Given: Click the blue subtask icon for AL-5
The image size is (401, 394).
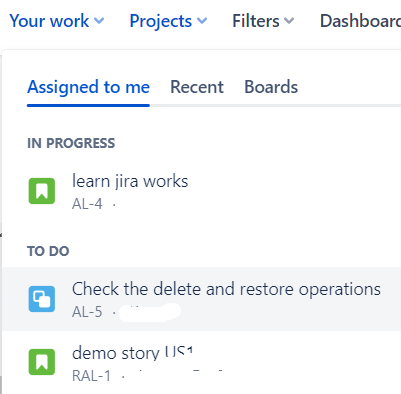Looking at the screenshot, I should tap(42, 299).
